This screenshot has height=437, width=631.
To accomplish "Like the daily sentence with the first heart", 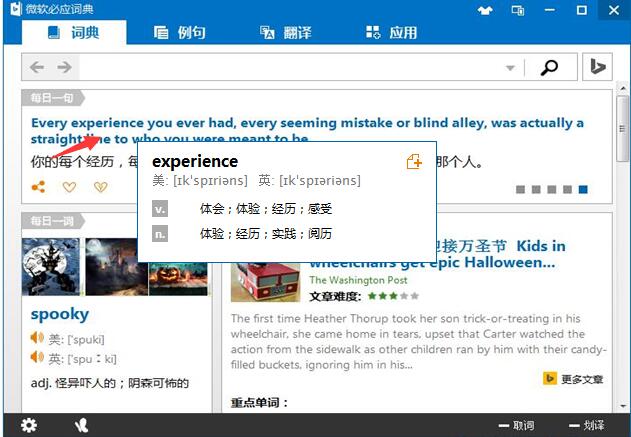I will (x=69, y=187).
